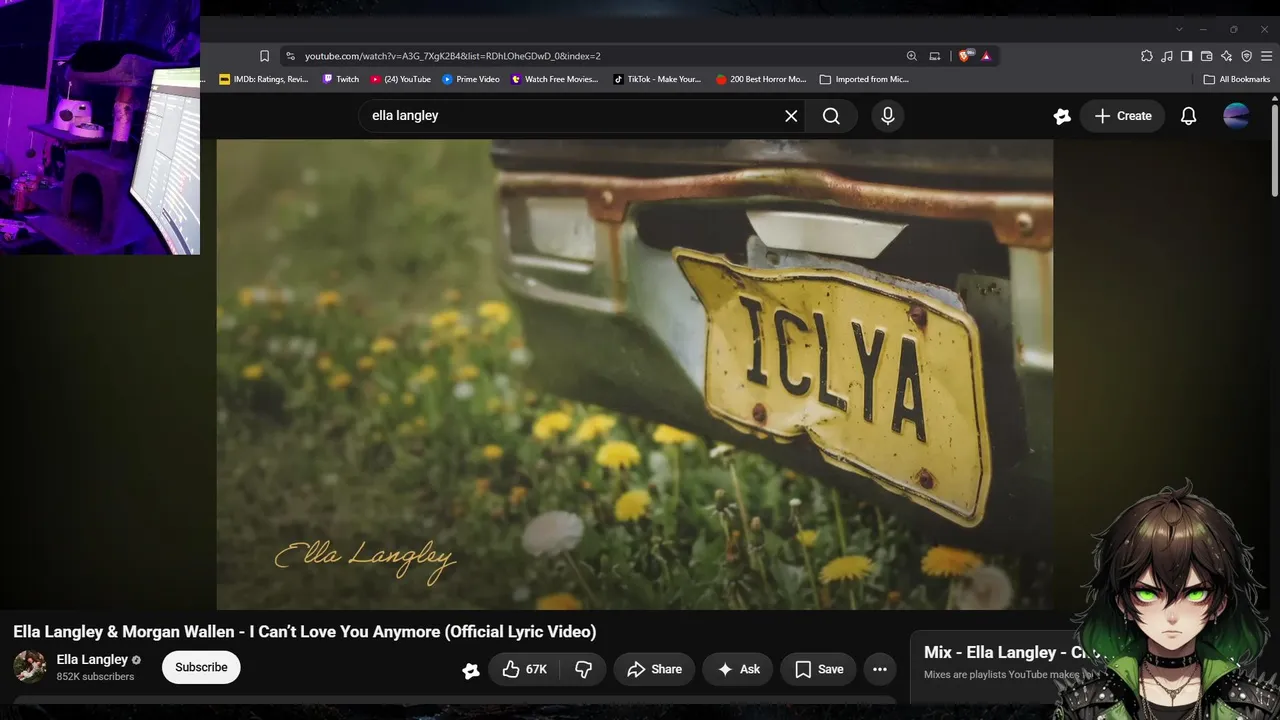
Task: Open YouTube notifications bell
Action: click(x=1188, y=116)
